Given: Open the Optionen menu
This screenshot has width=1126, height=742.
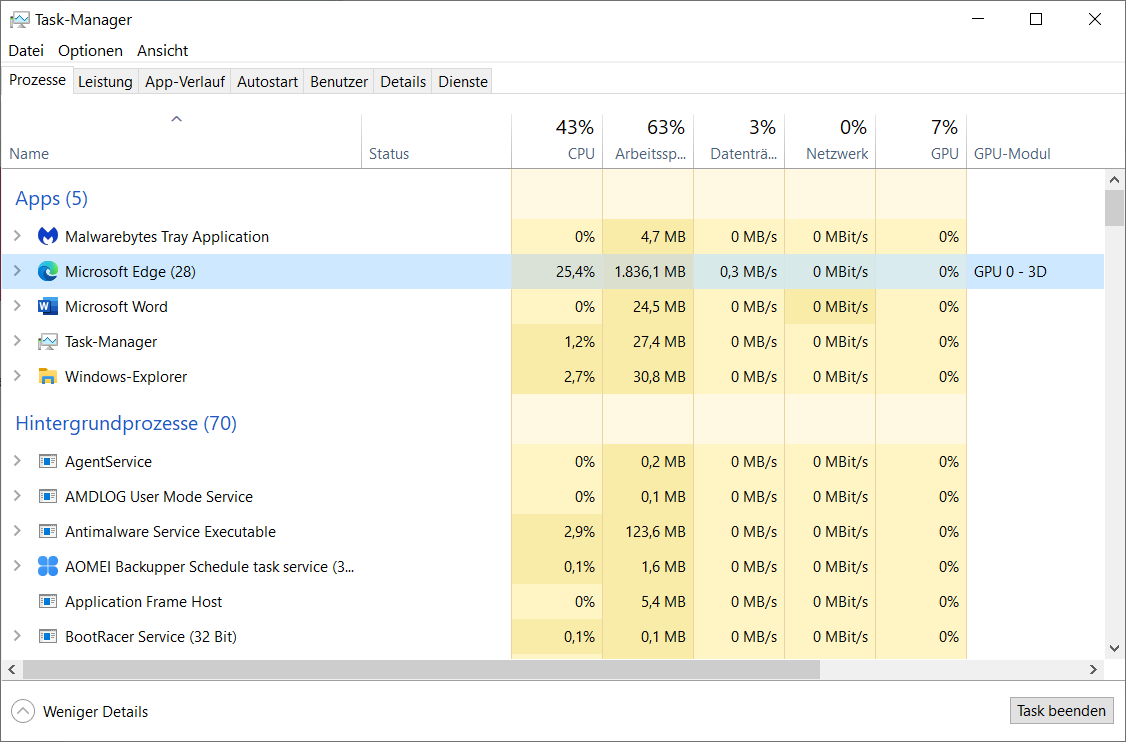Looking at the screenshot, I should [x=90, y=50].
